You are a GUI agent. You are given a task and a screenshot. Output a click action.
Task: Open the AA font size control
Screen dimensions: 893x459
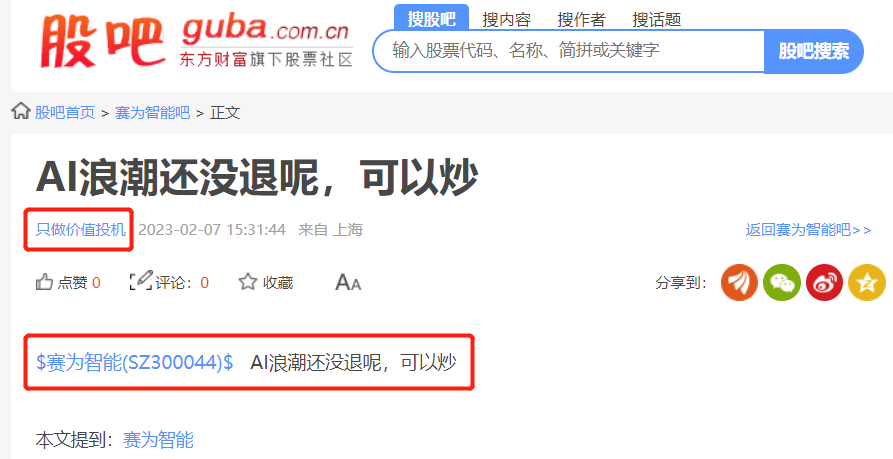[348, 282]
